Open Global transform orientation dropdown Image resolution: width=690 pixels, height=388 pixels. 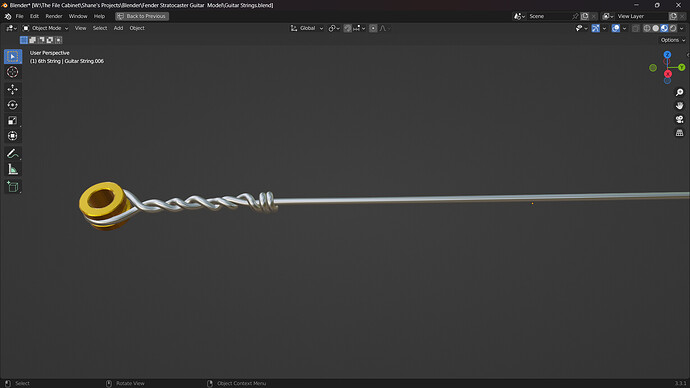[307, 28]
